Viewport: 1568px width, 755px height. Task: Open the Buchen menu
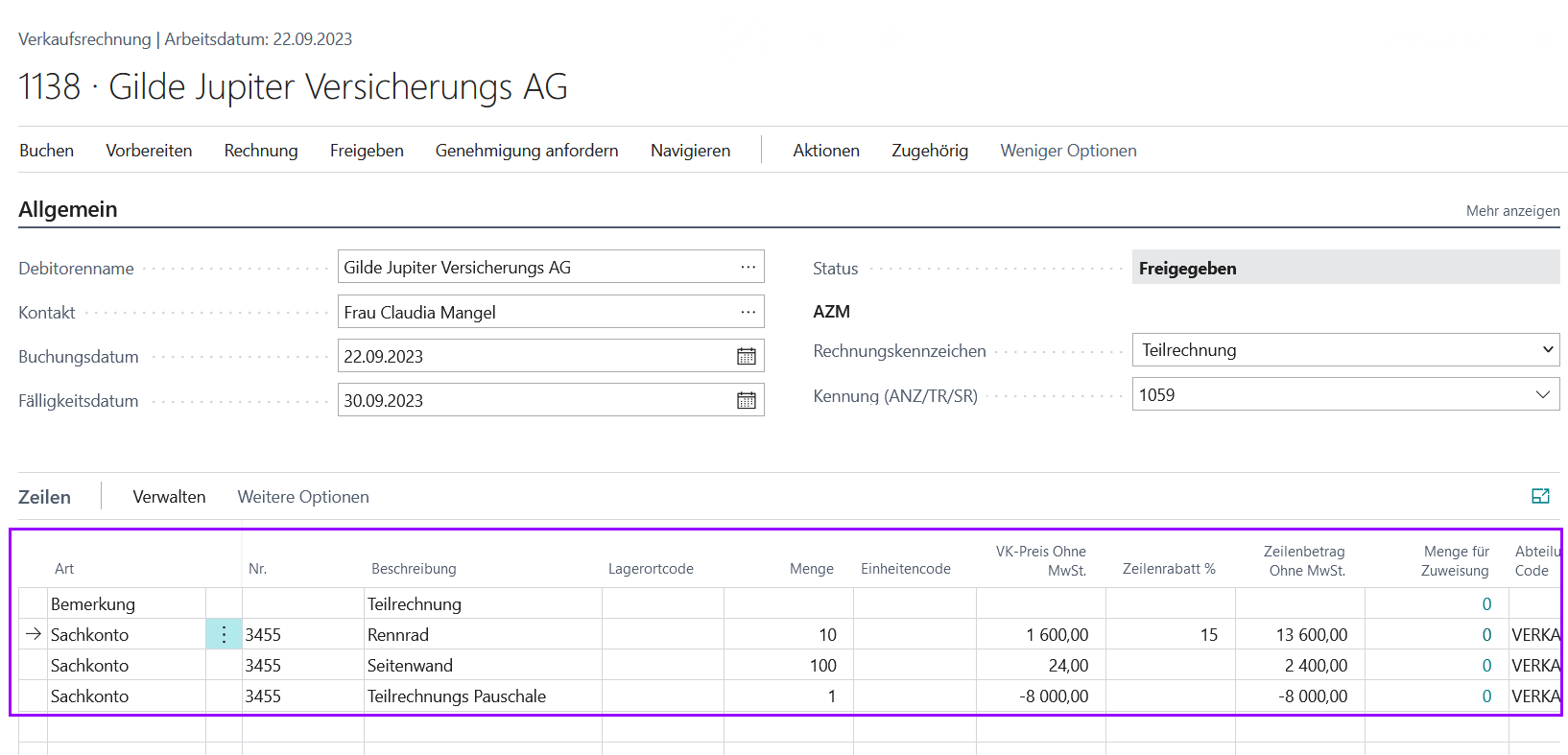[46, 151]
